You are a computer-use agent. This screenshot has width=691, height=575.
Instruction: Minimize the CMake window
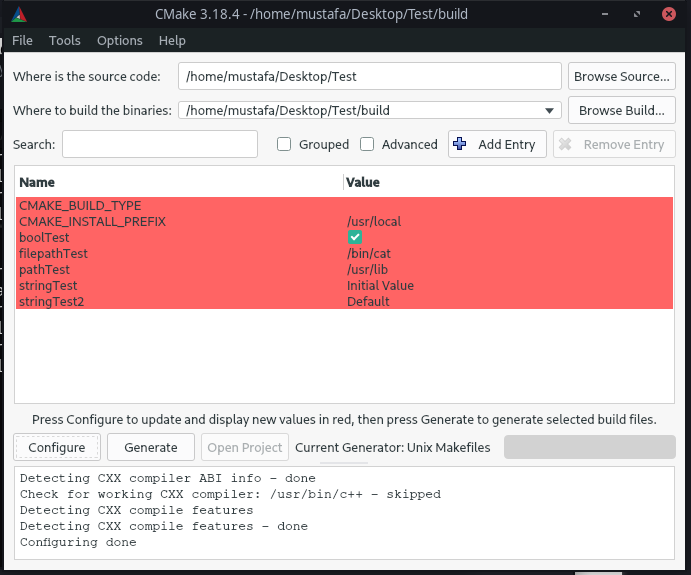605,14
